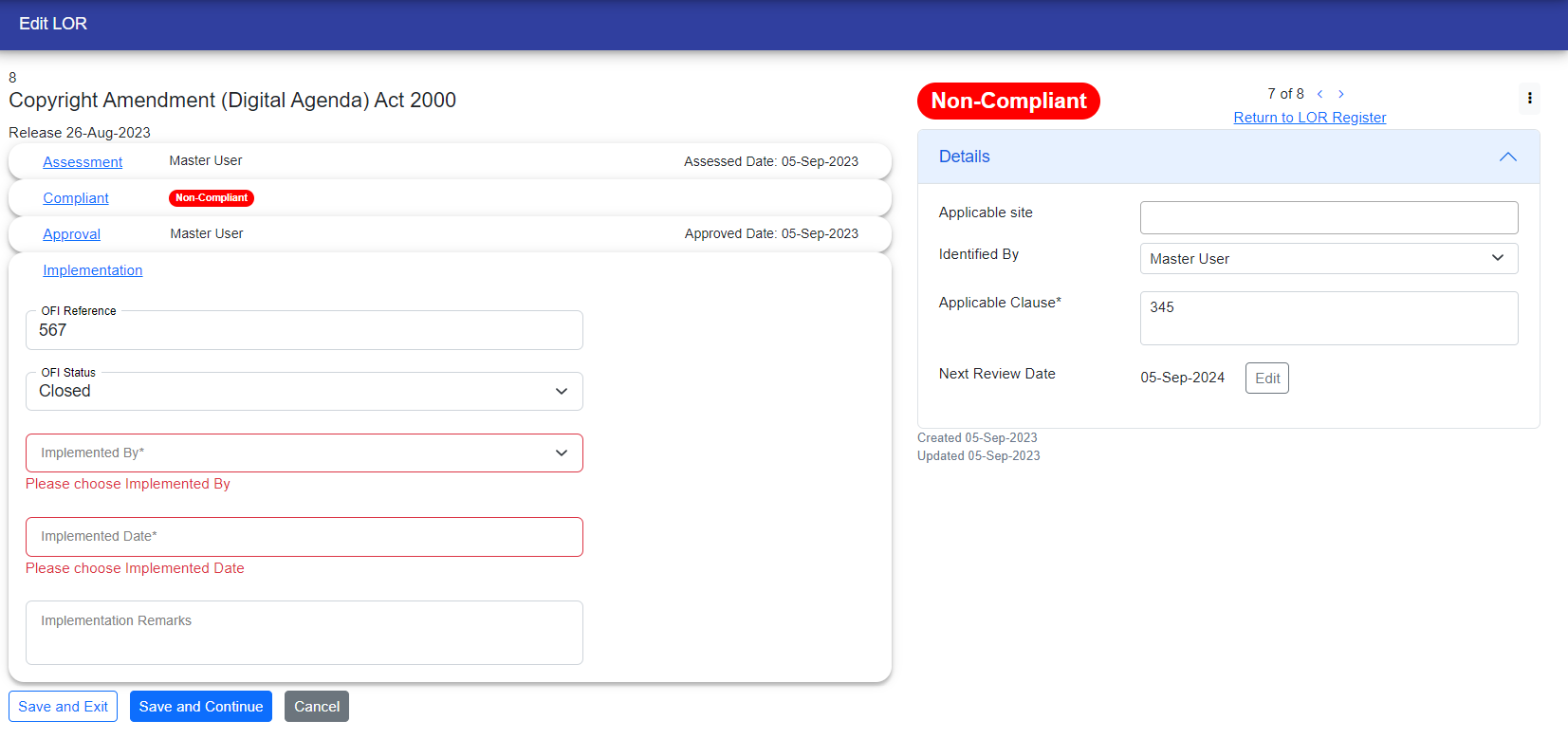
Task: Open the three-dot more options menu
Action: coord(1529,99)
